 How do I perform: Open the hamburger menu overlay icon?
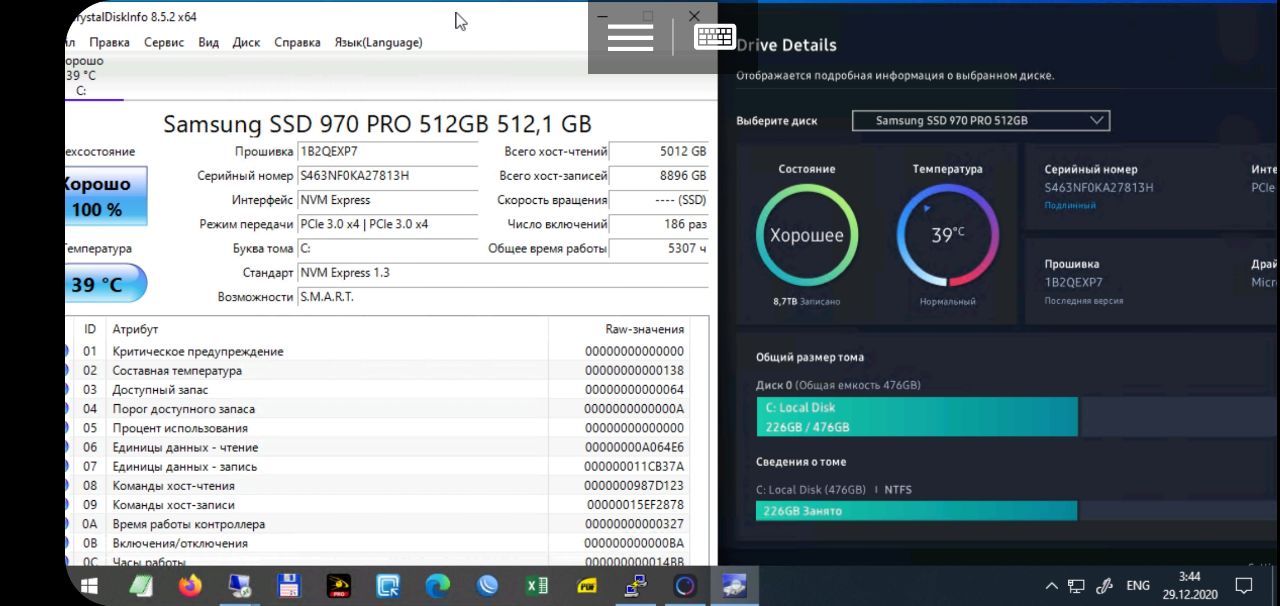click(x=630, y=37)
